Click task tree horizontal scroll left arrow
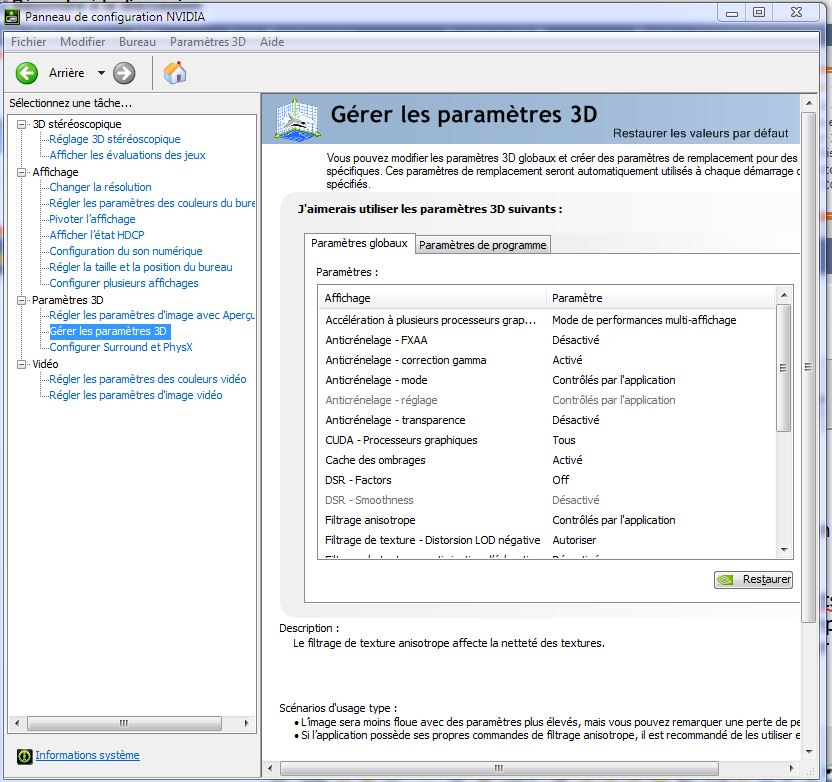This screenshot has height=782, width=832. tap(18, 723)
